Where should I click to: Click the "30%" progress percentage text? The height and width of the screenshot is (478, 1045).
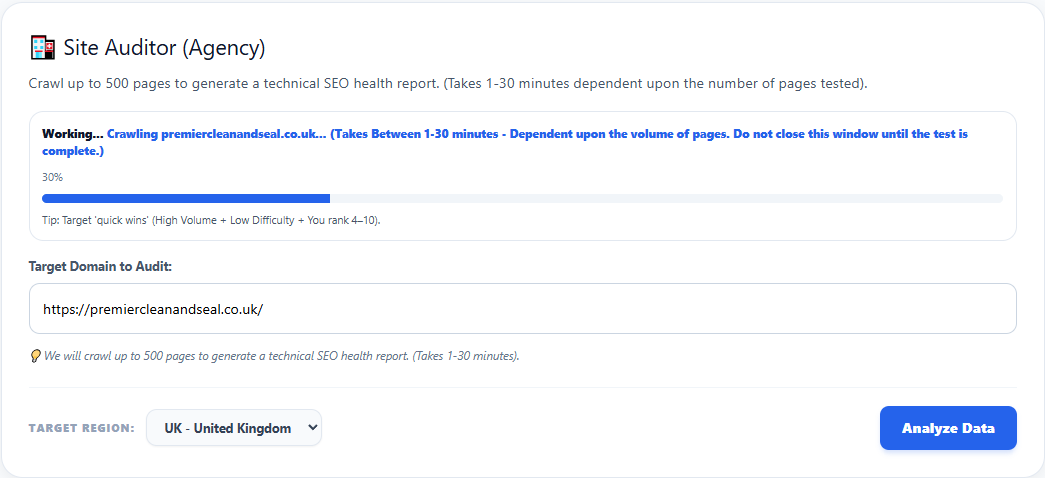pos(51,177)
